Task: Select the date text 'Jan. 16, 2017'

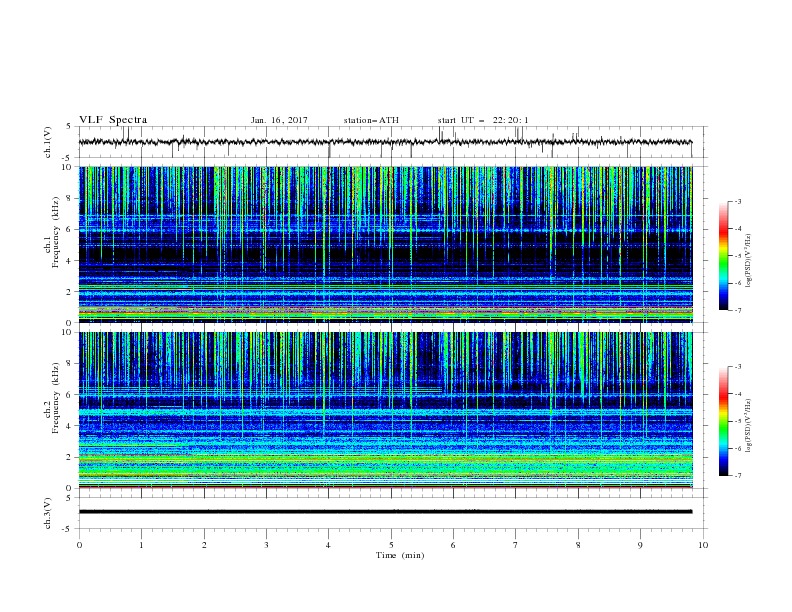Action: 279,120
